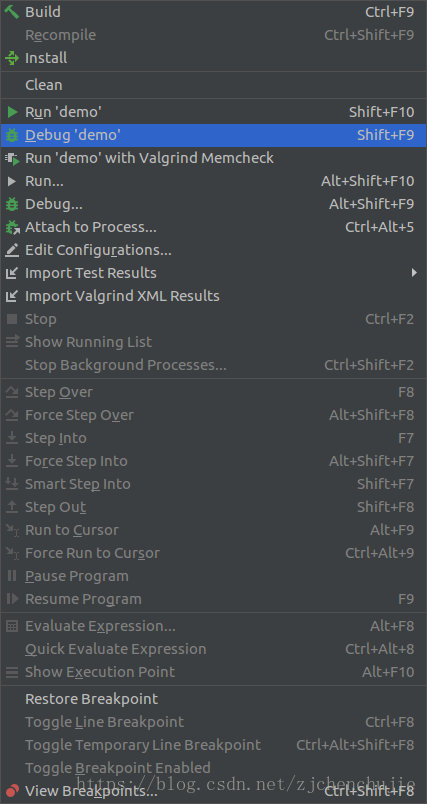Click the Valgrind Memcheck run icon

pos(11,158)
